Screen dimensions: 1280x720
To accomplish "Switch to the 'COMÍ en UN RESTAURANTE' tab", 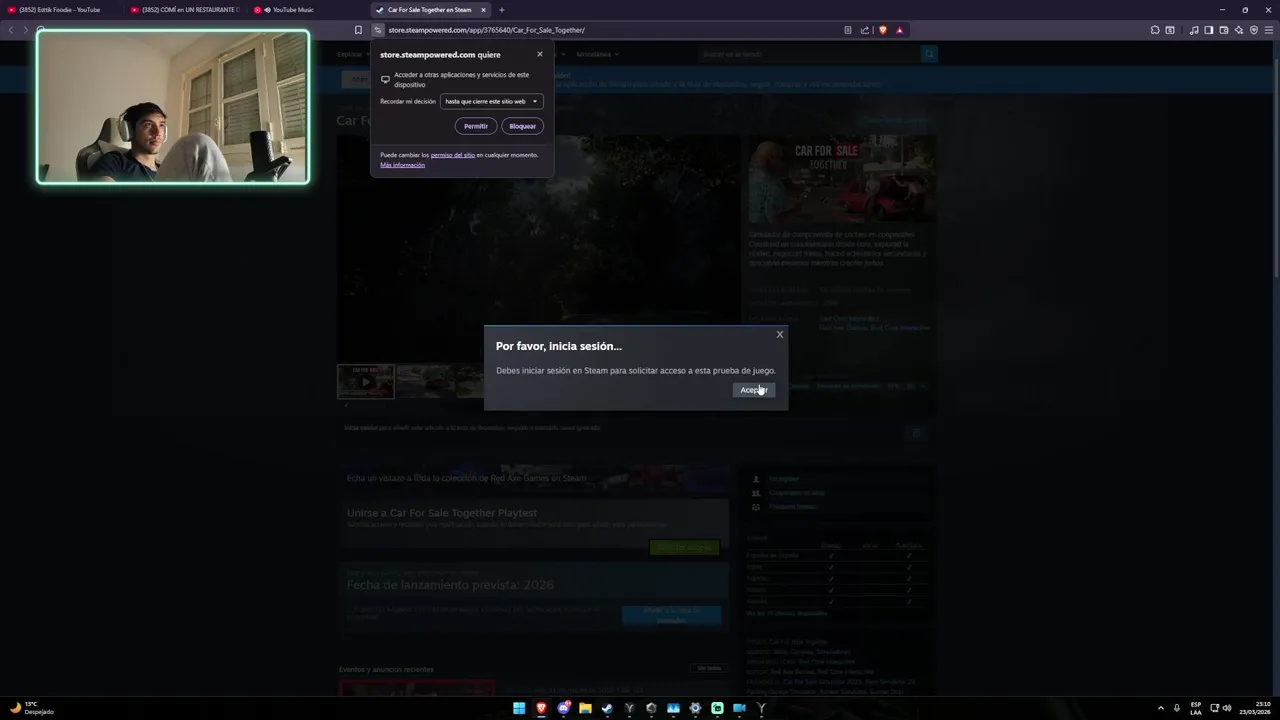I will 184,10.
